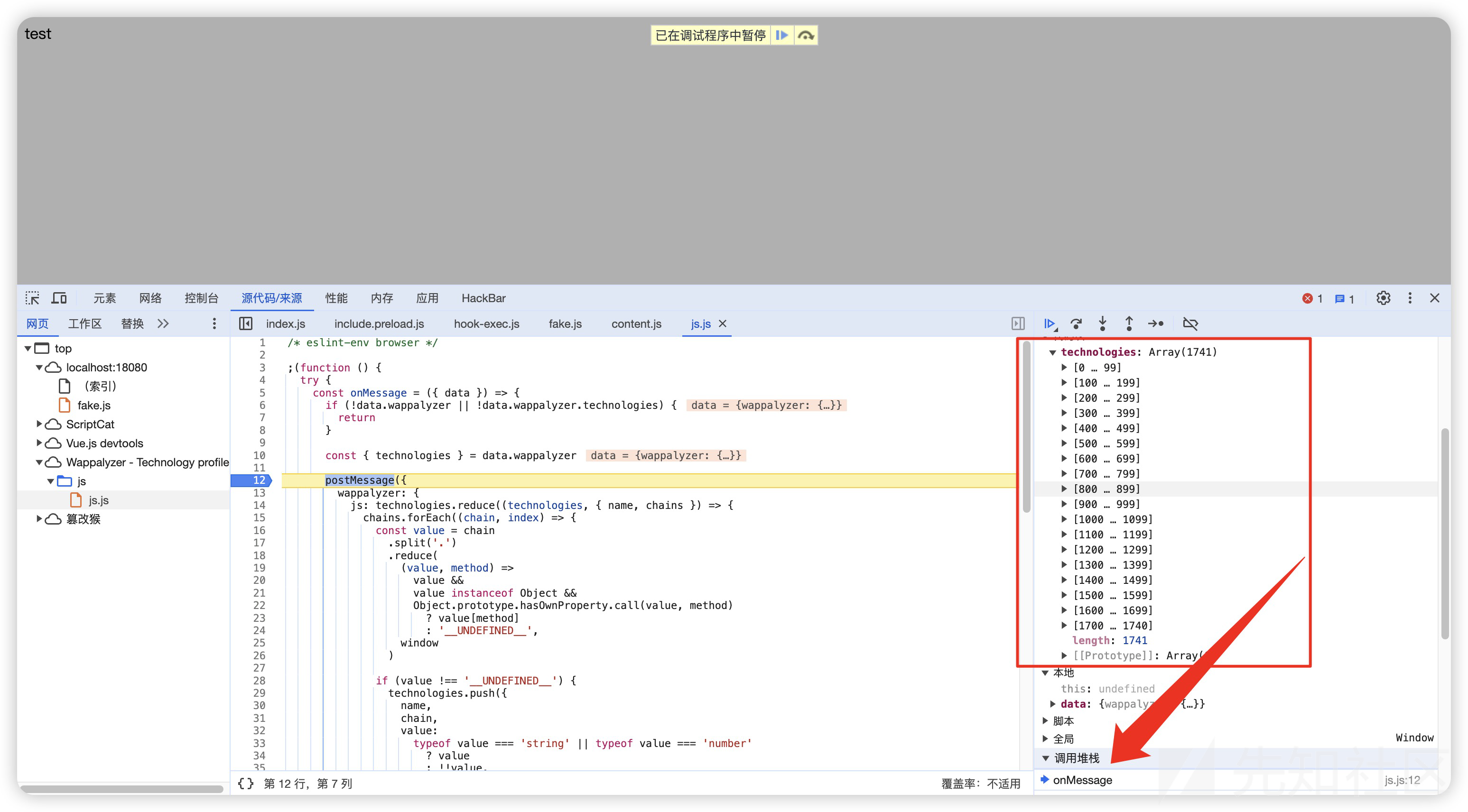This screenshot has width=1468, height=812.
Task: Expand the ScriptCat tree node
Action: (x=39, y=424)
